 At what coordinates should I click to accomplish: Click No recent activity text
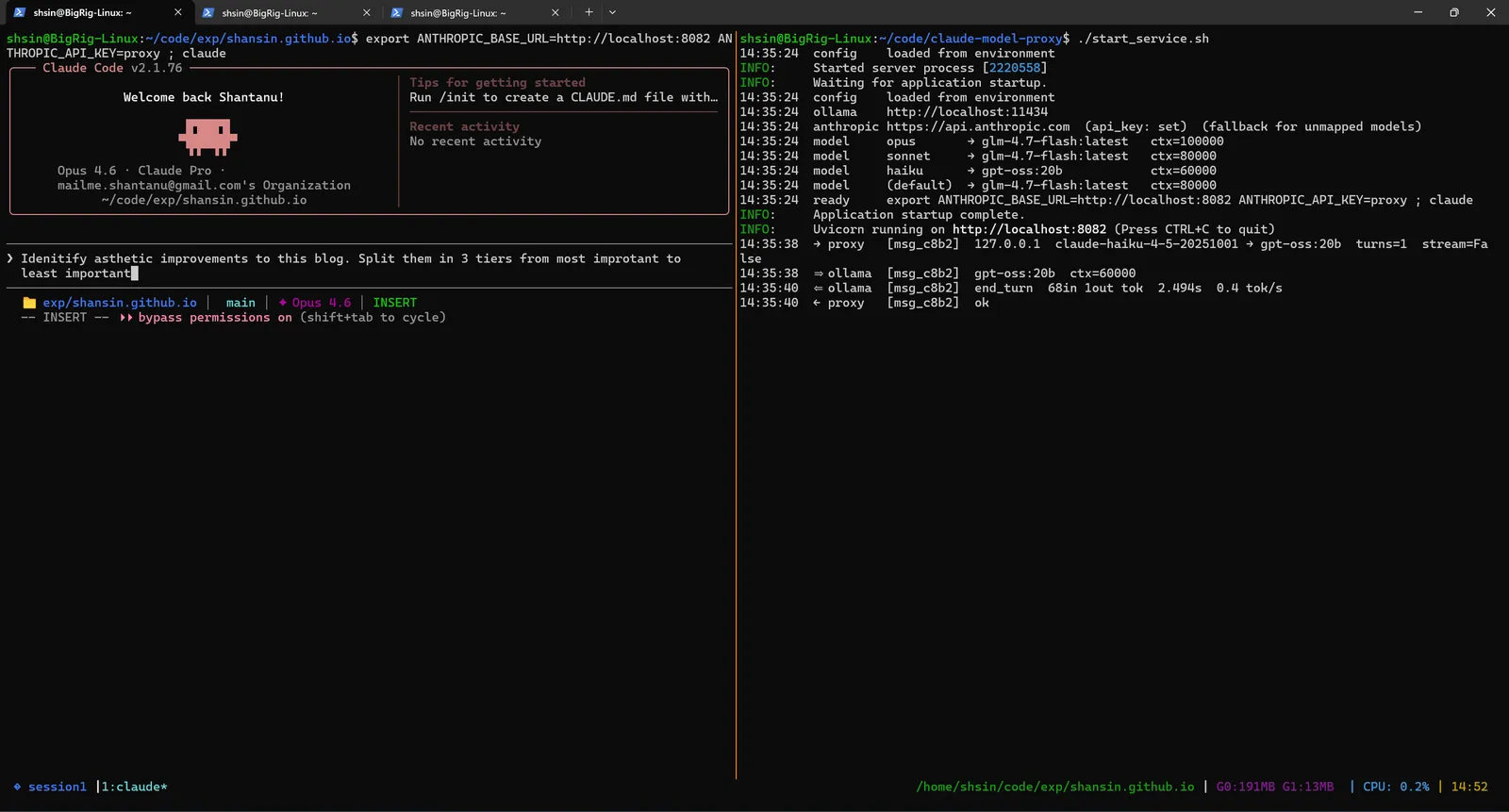click(475, 141)
